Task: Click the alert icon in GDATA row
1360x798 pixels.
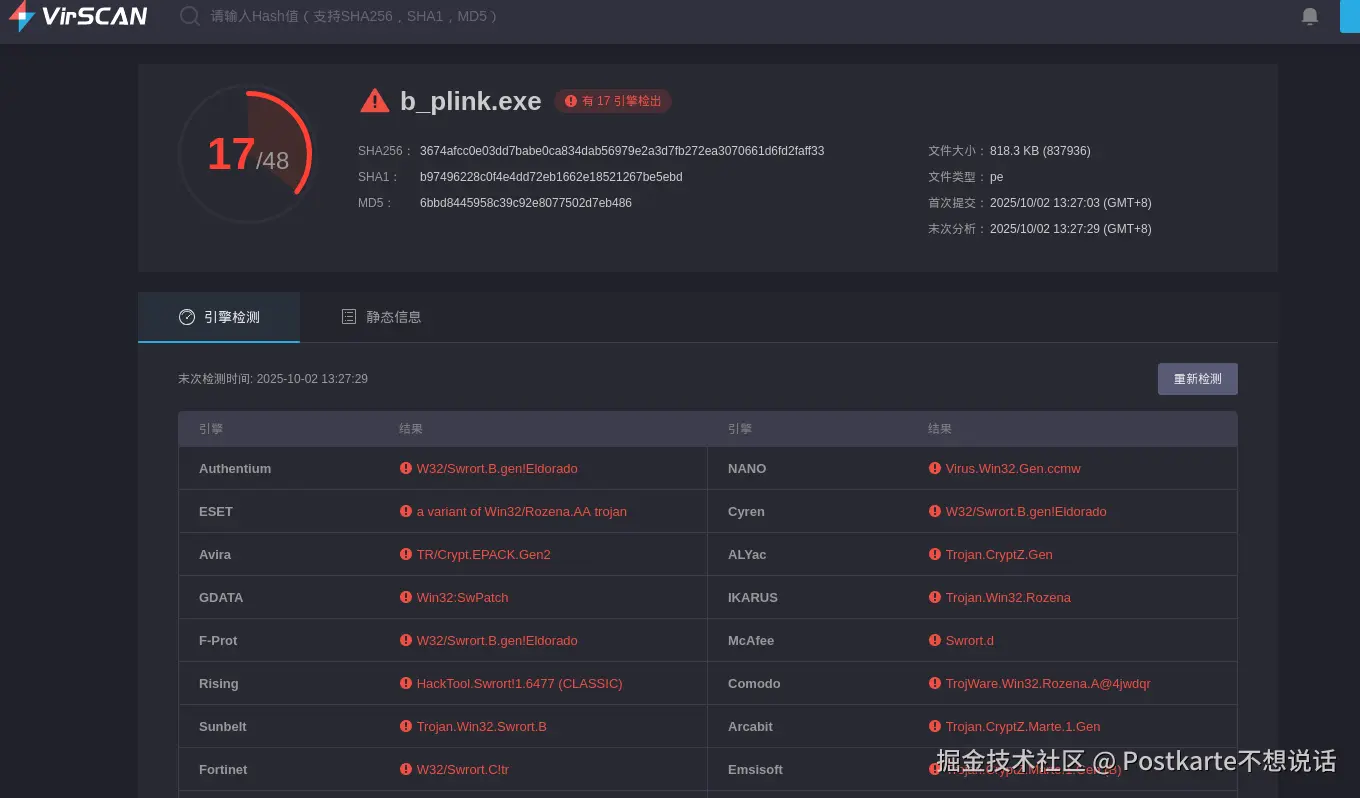Action: (x=406, y=597)
